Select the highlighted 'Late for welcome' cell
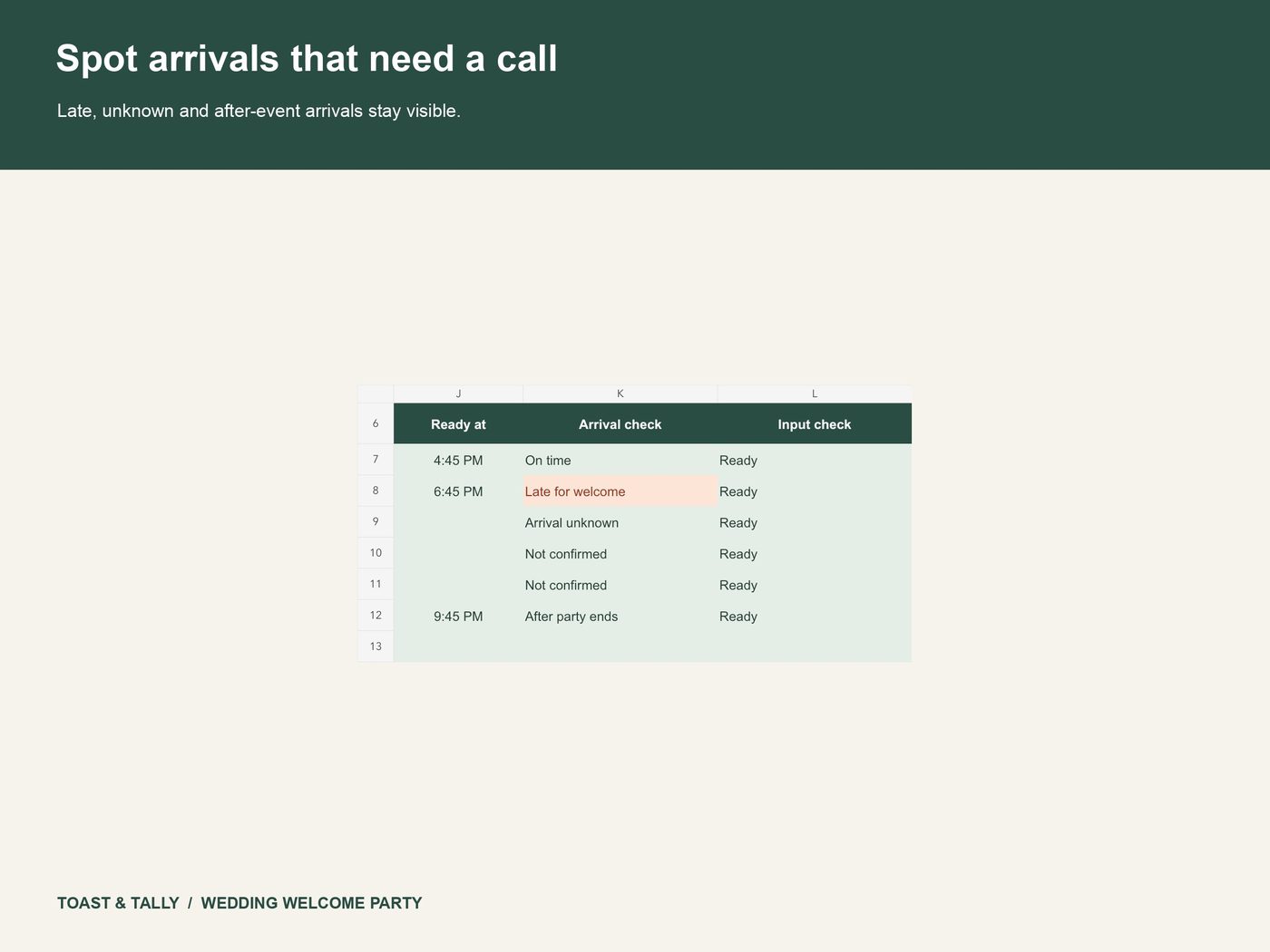This screenshot has height=952, width=1270. (x=620, y=491)
